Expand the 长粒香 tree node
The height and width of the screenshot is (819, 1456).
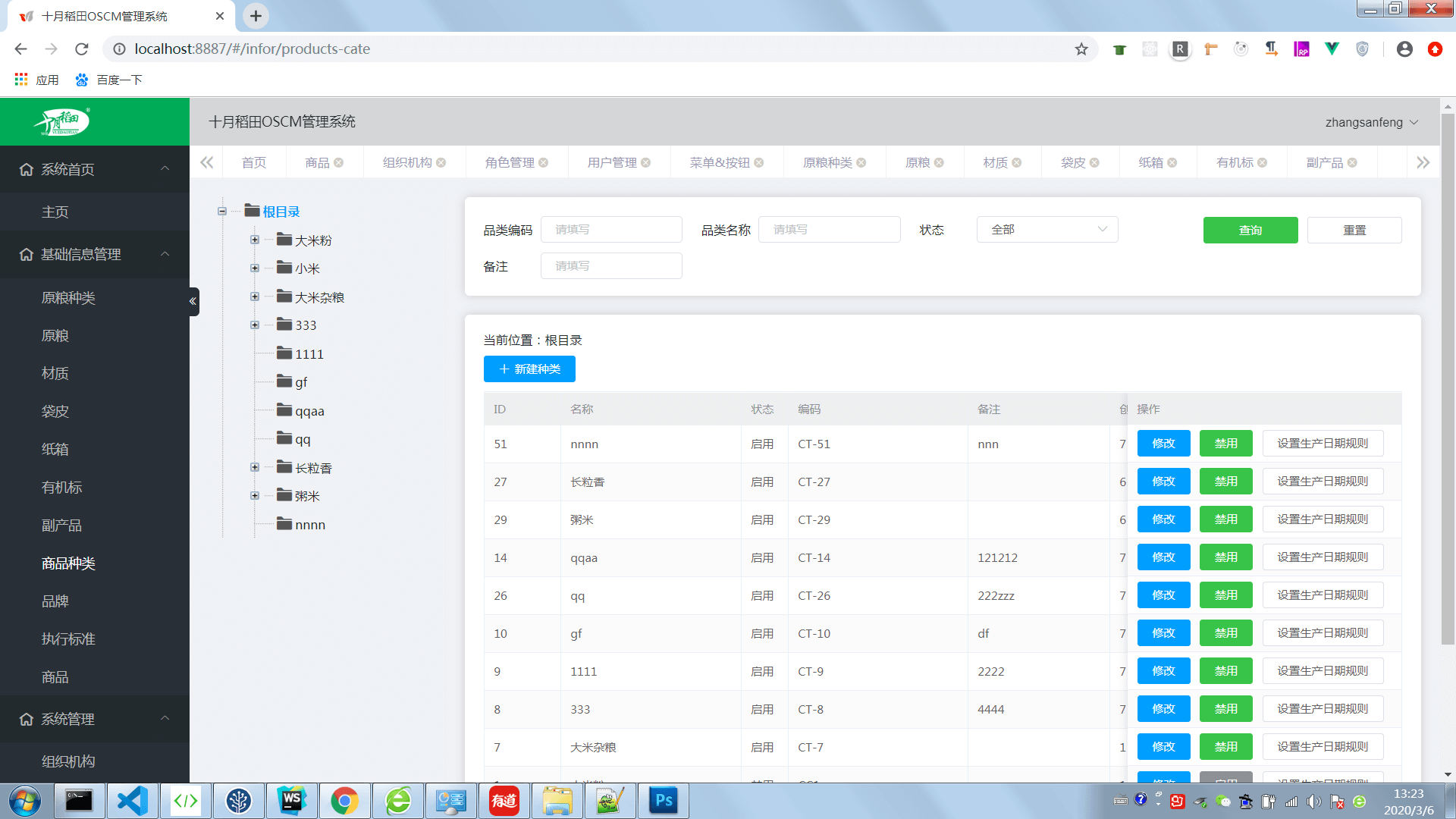click(x=255, y=468)
